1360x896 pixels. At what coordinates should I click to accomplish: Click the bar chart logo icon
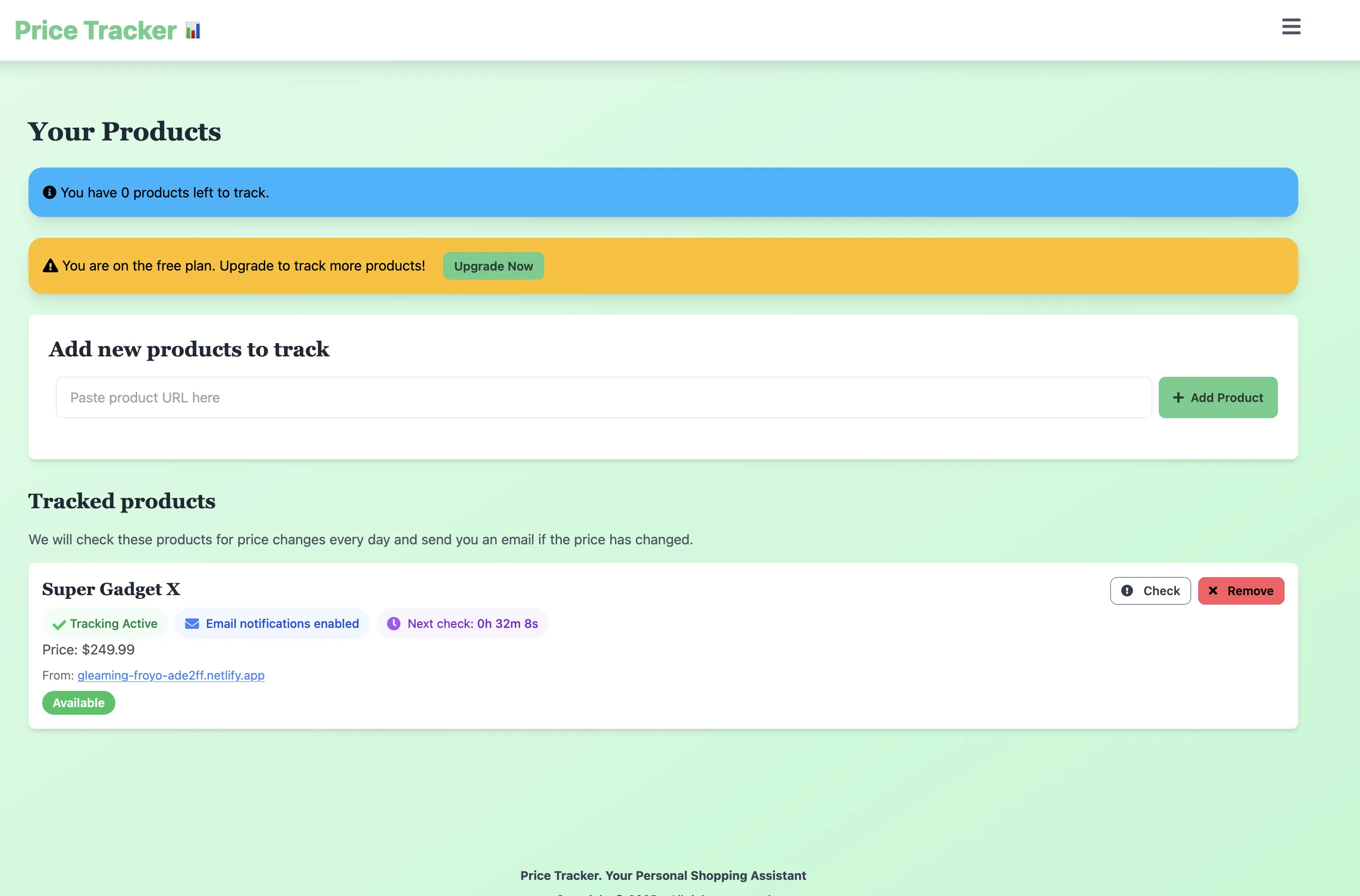pos(193,30)
